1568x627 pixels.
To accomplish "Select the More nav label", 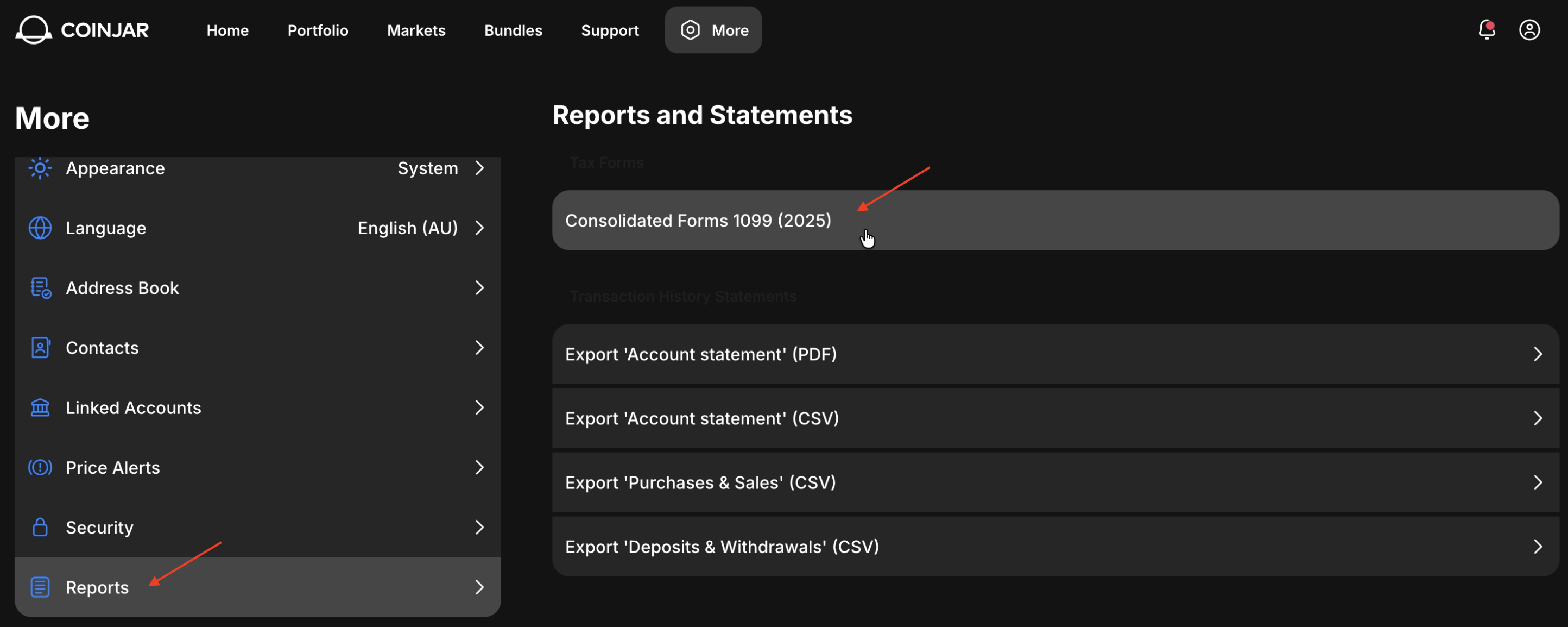I will 730,30.
